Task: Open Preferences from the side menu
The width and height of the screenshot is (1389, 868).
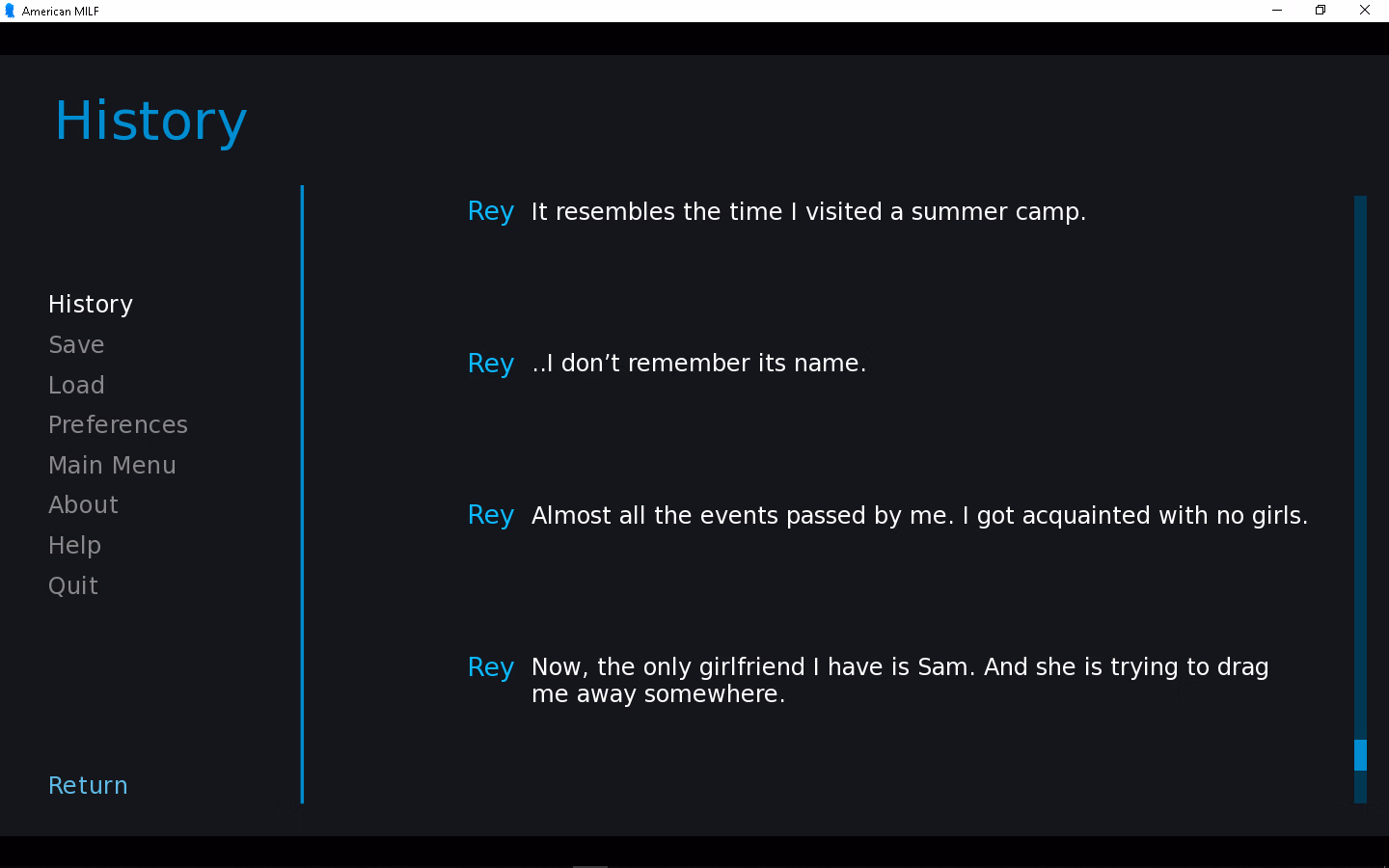Action: (x=118, y=425)
